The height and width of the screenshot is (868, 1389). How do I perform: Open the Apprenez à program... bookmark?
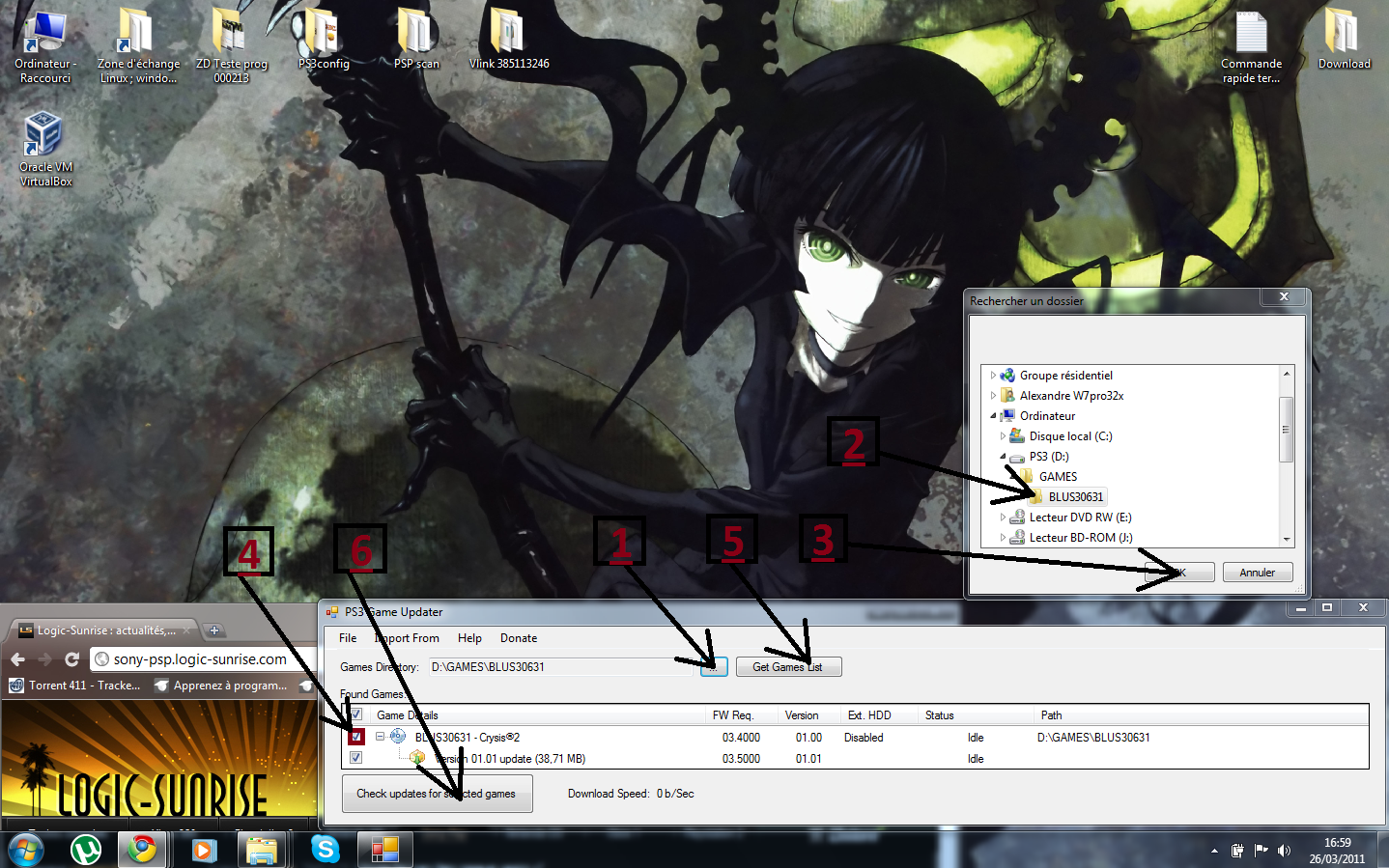pos(221,686)
